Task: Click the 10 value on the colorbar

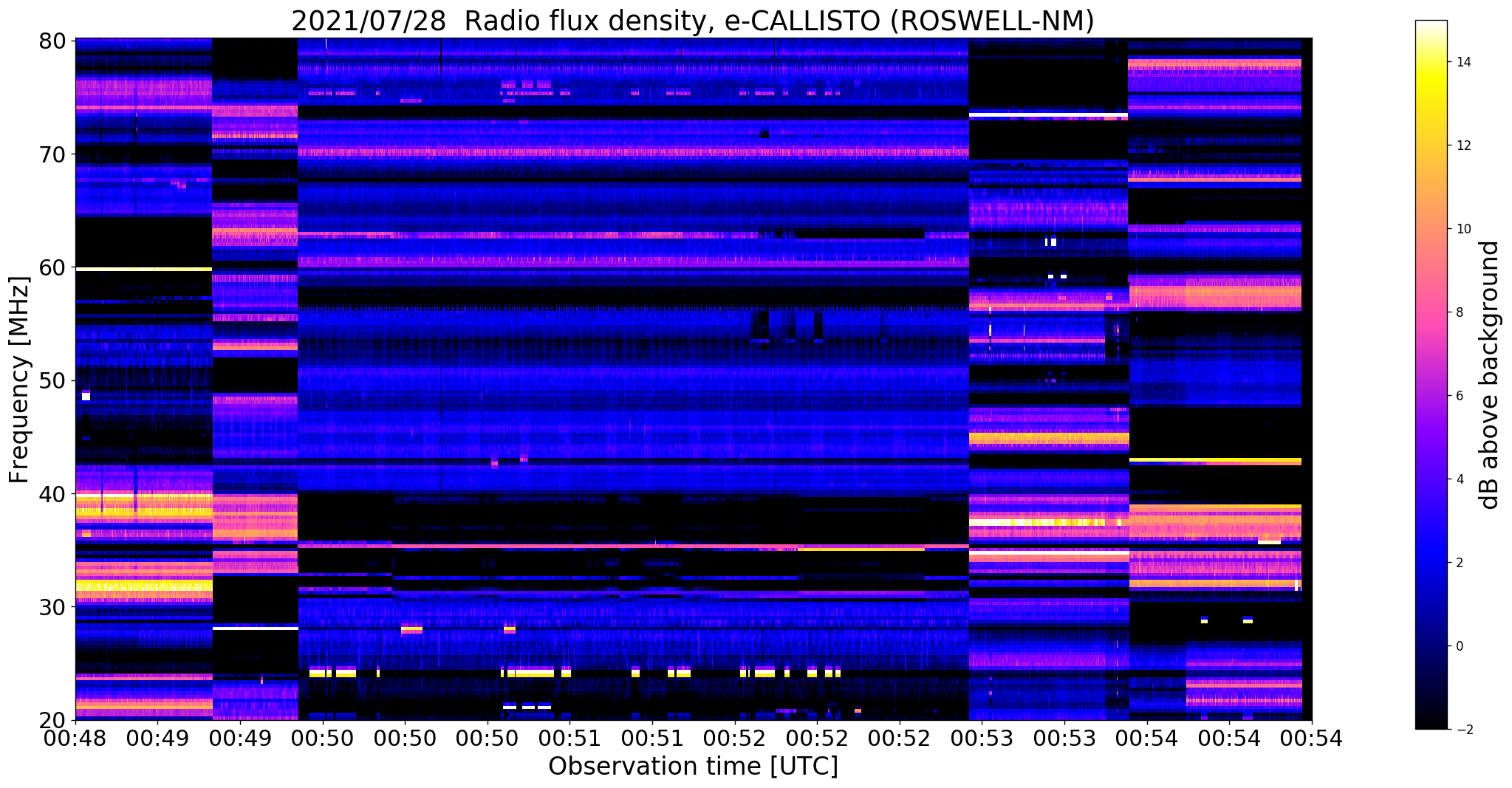Action: (1463, 229)
